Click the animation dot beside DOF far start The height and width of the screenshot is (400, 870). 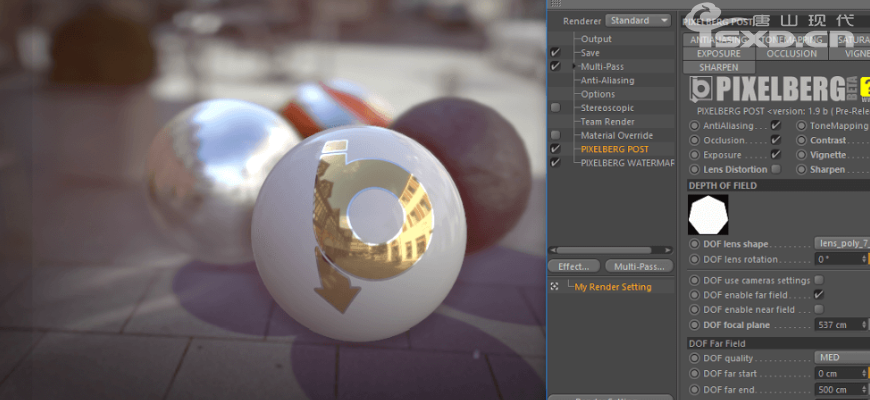694,373
